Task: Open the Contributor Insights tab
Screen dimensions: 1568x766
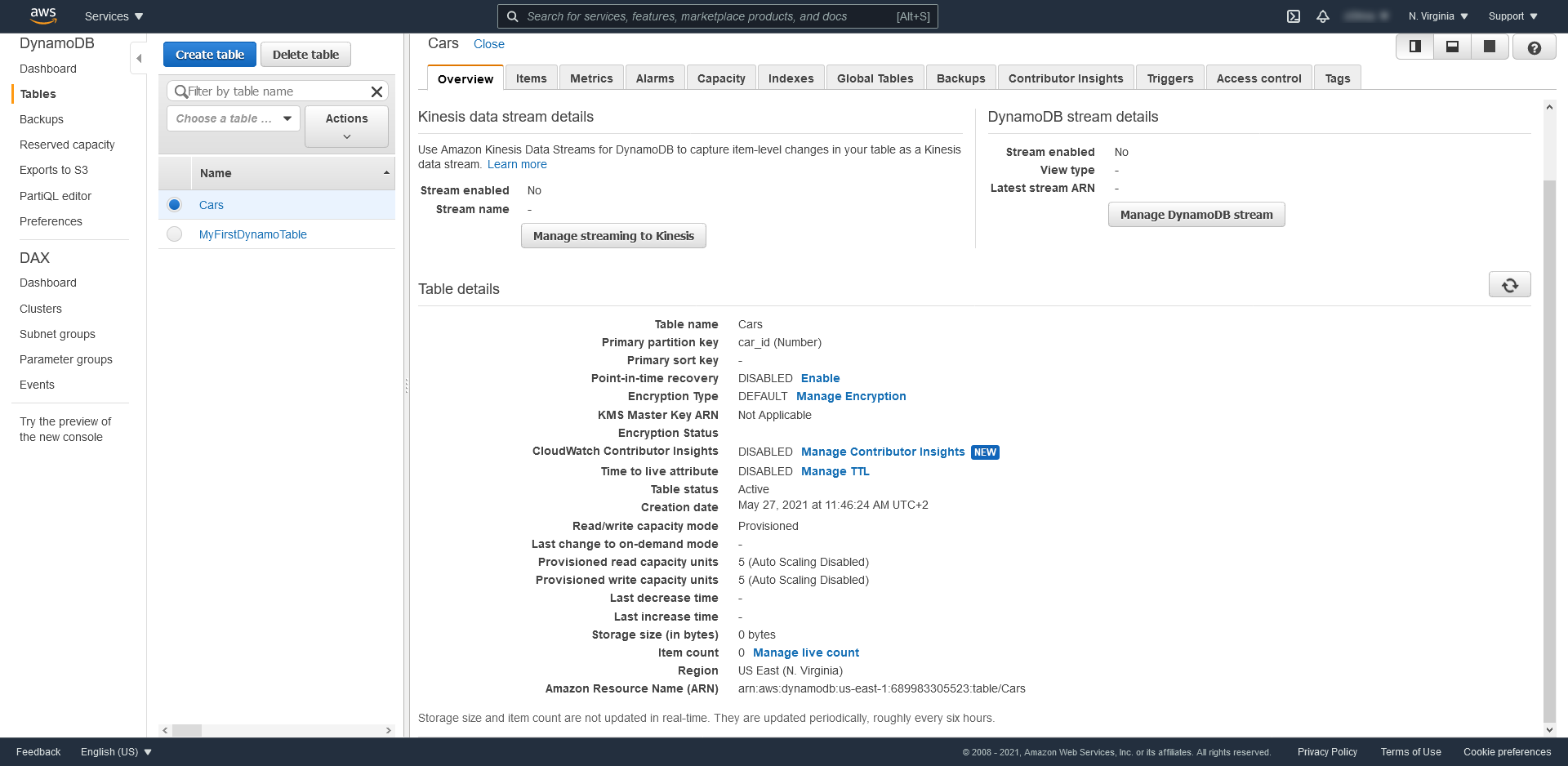Action: (1066, 78)
